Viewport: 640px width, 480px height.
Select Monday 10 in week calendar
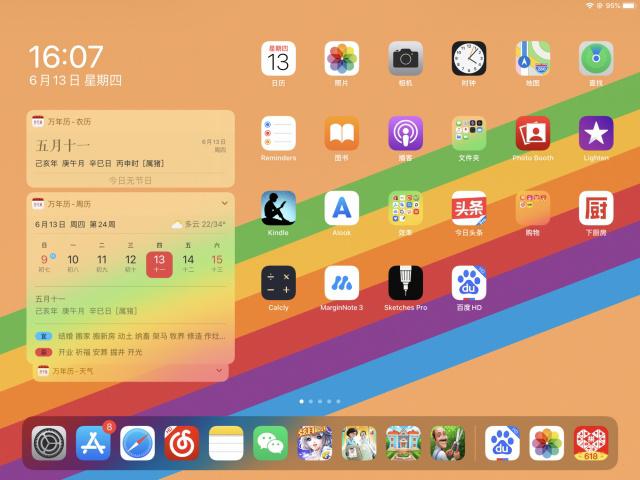coord(73,263)
